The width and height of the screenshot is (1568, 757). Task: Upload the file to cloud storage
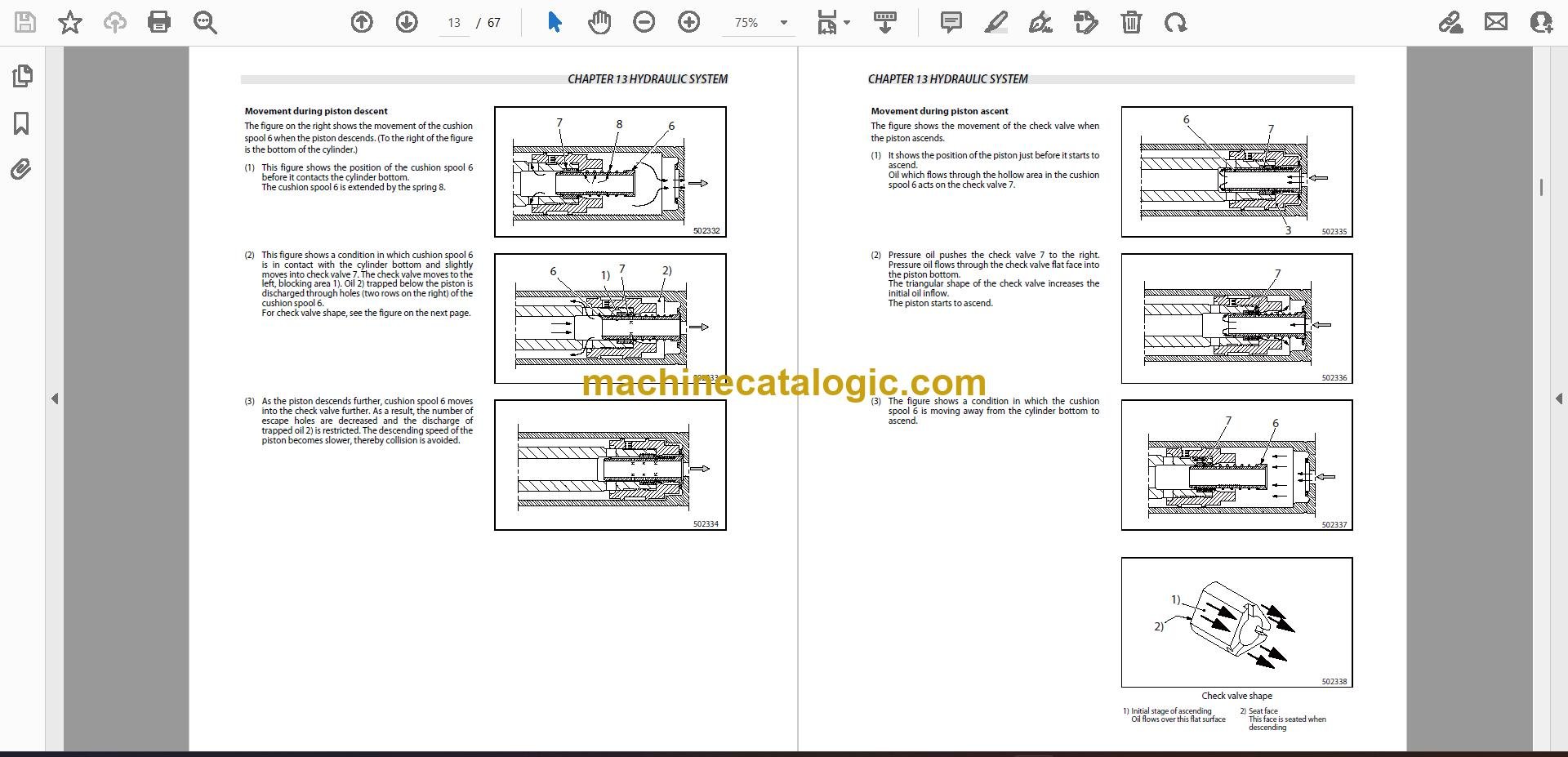(x=115, y=22)
